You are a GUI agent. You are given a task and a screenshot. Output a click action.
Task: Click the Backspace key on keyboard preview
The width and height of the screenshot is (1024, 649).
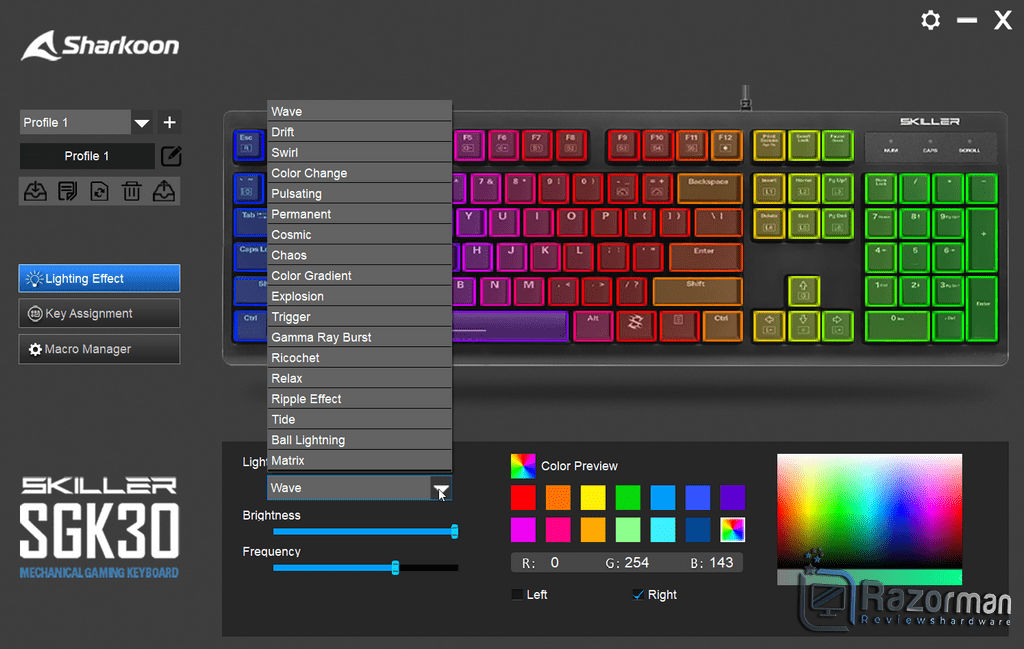pos(709,188)
